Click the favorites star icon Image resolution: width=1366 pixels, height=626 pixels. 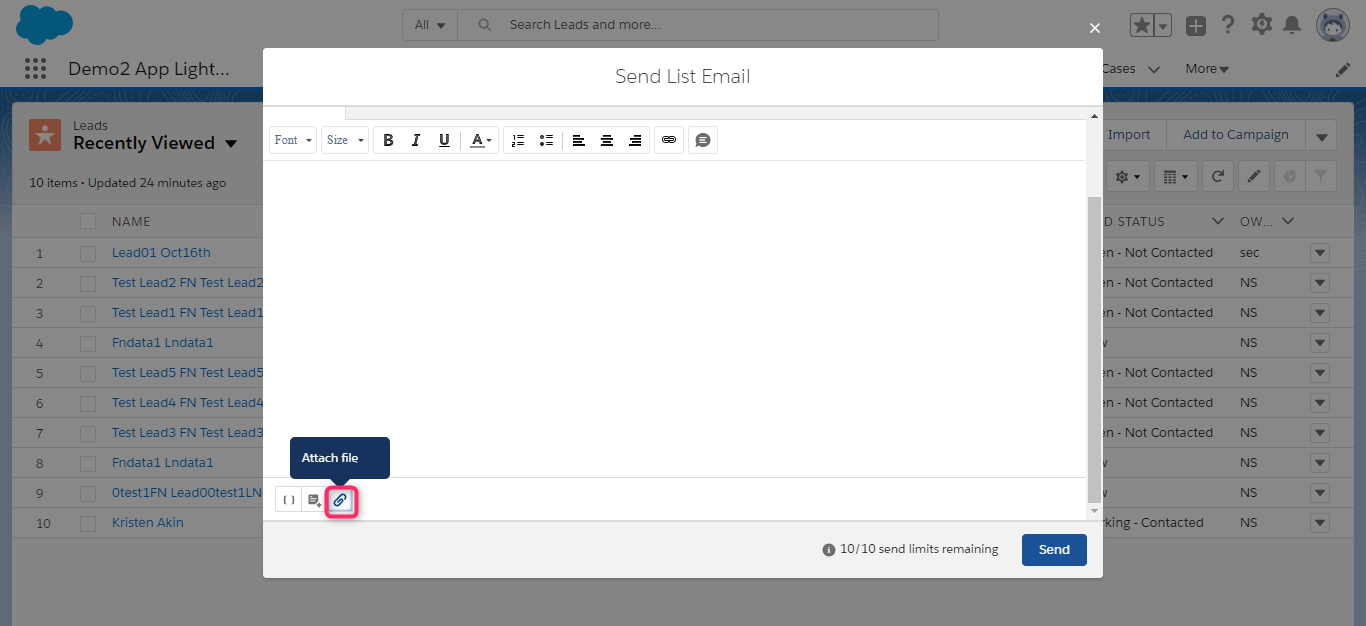[1142, 26]
